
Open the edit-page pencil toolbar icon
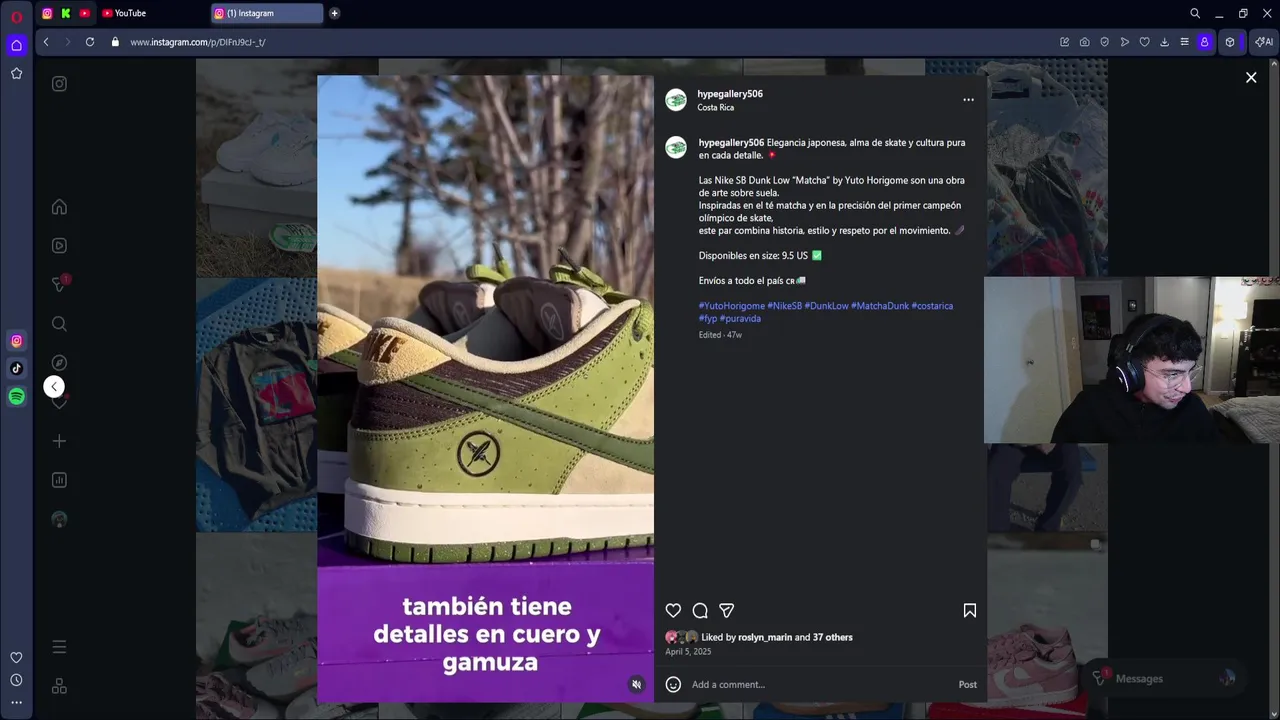[1065, 42]
